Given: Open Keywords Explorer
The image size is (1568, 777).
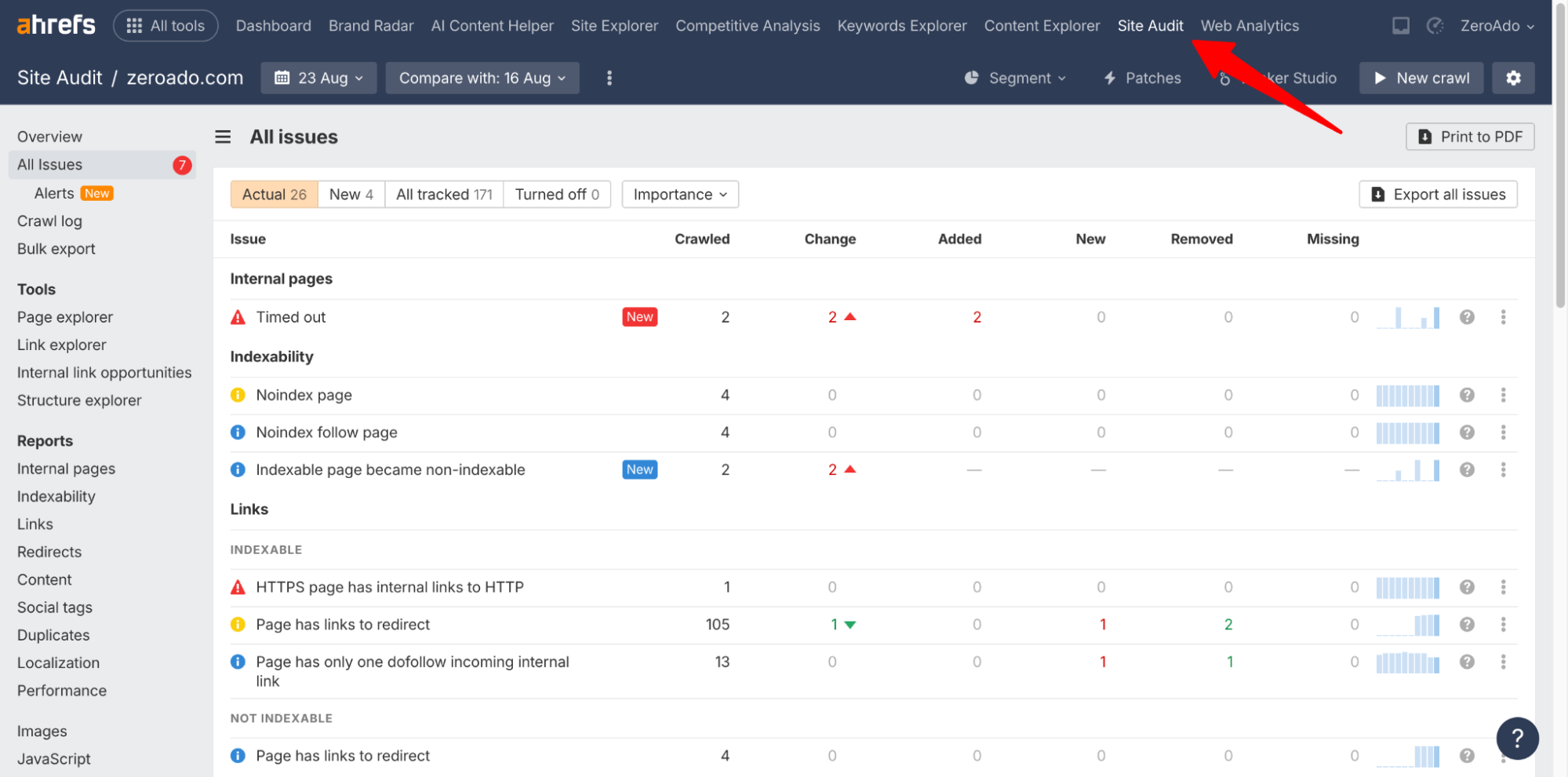Looking at the screenshot, I should click(x=902, y=26).
